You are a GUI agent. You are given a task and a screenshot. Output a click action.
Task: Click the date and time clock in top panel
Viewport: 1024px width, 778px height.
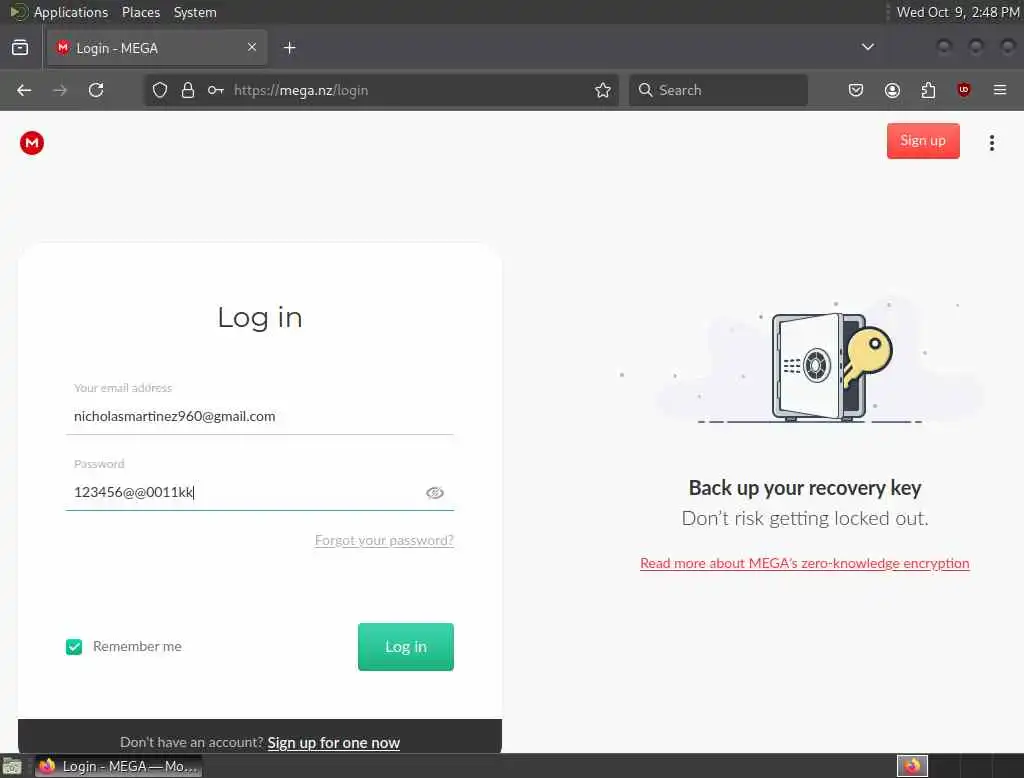pyautogui.click(x=957, y=12)
